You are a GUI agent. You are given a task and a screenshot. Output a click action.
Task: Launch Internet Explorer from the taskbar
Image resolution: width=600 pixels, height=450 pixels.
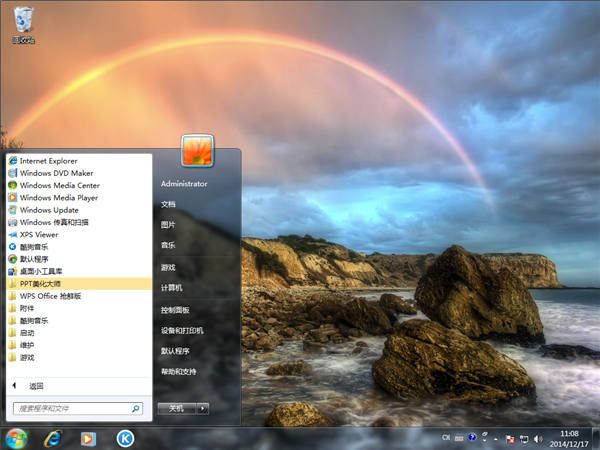(53, 438)
